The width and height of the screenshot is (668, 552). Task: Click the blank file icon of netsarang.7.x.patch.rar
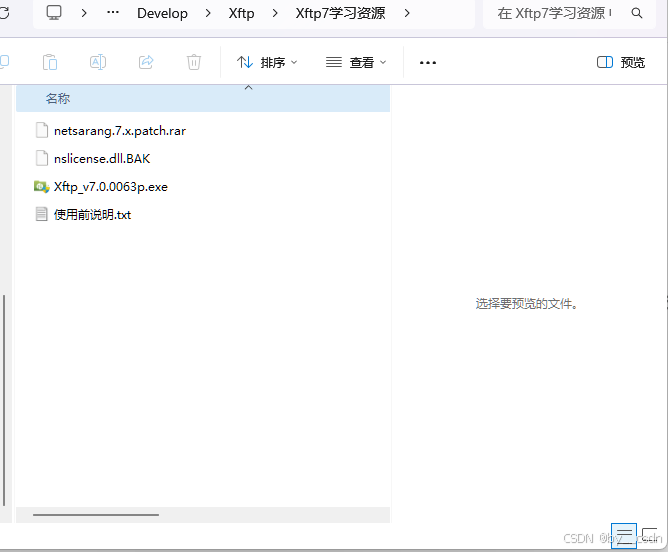pyautogui.click(x=41, y=130)
